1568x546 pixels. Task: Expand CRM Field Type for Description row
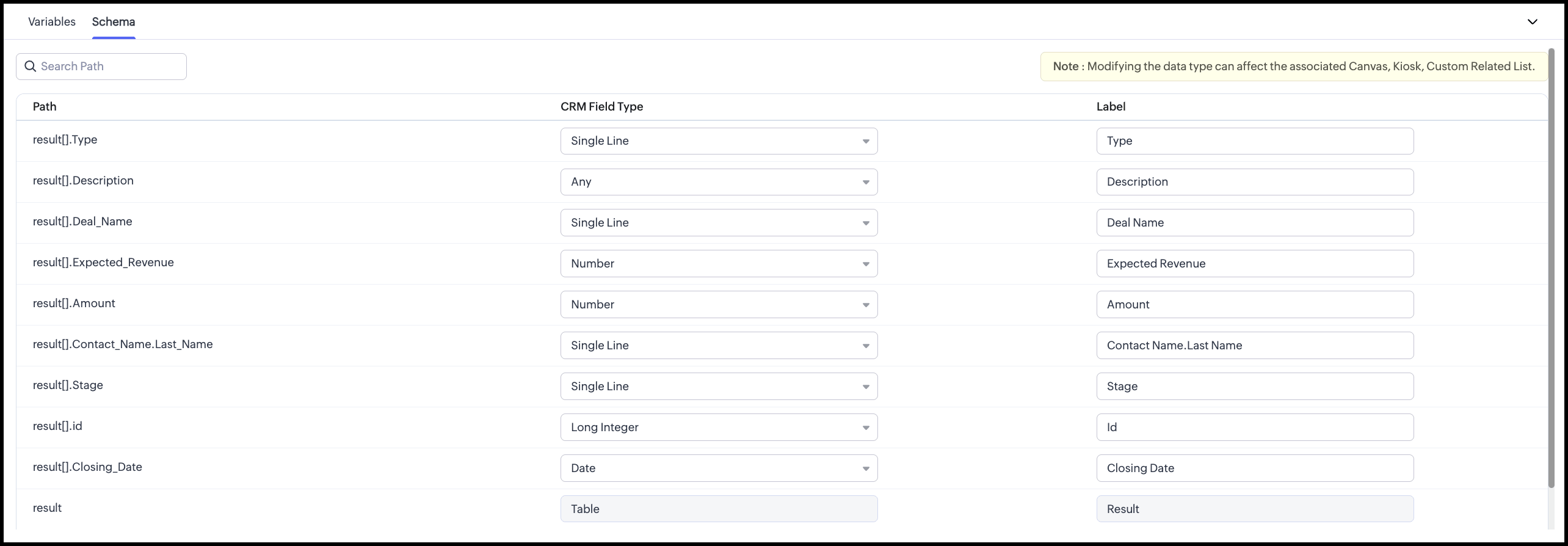[719, 182]
